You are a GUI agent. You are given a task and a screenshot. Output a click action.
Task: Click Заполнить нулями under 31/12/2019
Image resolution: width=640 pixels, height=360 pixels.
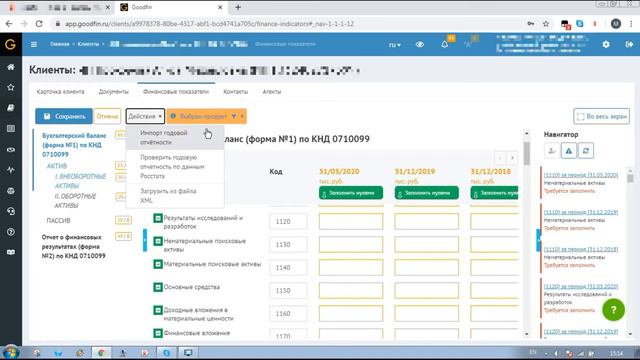coord(427,193)
